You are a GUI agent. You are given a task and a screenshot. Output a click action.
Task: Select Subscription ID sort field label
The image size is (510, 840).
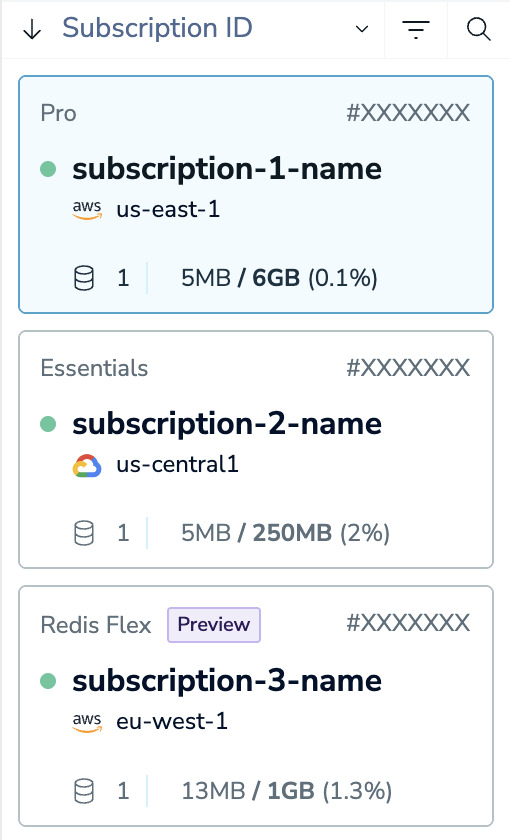tap(157, 28)
